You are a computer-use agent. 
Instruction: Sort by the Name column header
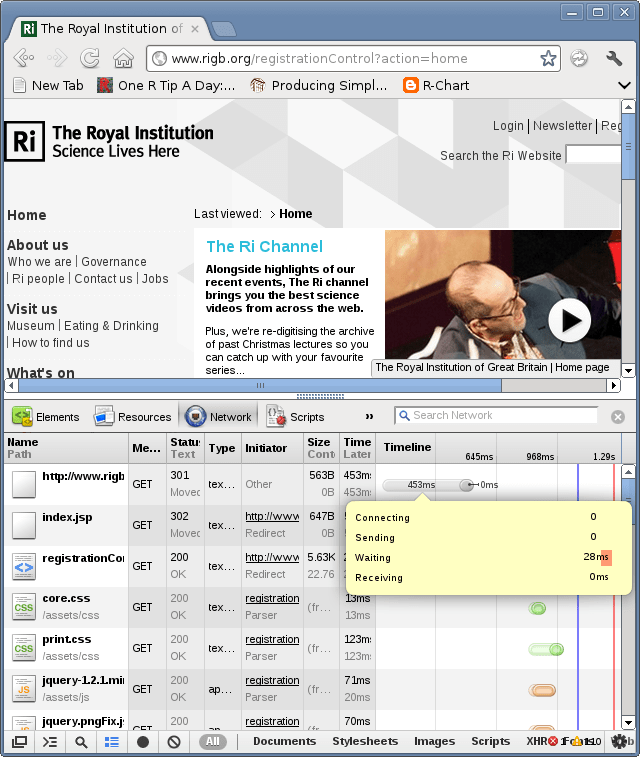point(66,448)
